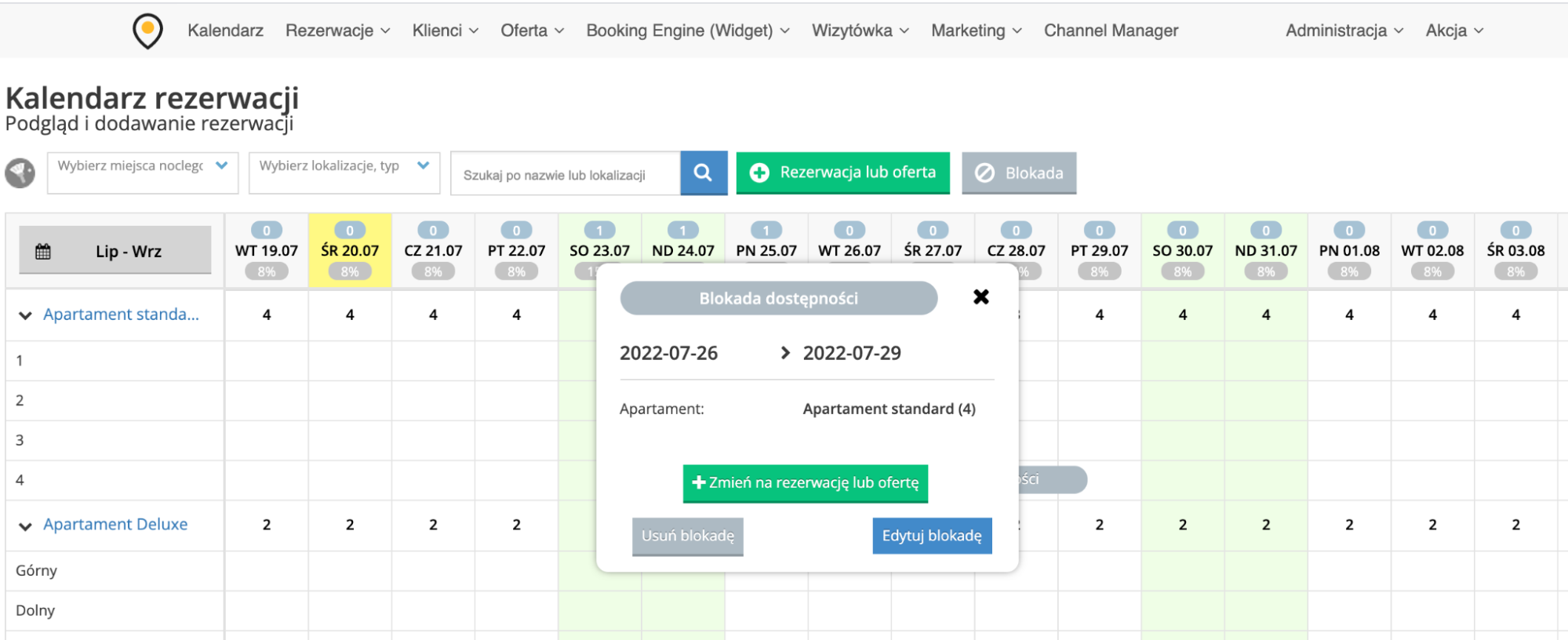1568x640 pixels.
Task: Open the Rezerwacje menu
Action: [337, 31]
